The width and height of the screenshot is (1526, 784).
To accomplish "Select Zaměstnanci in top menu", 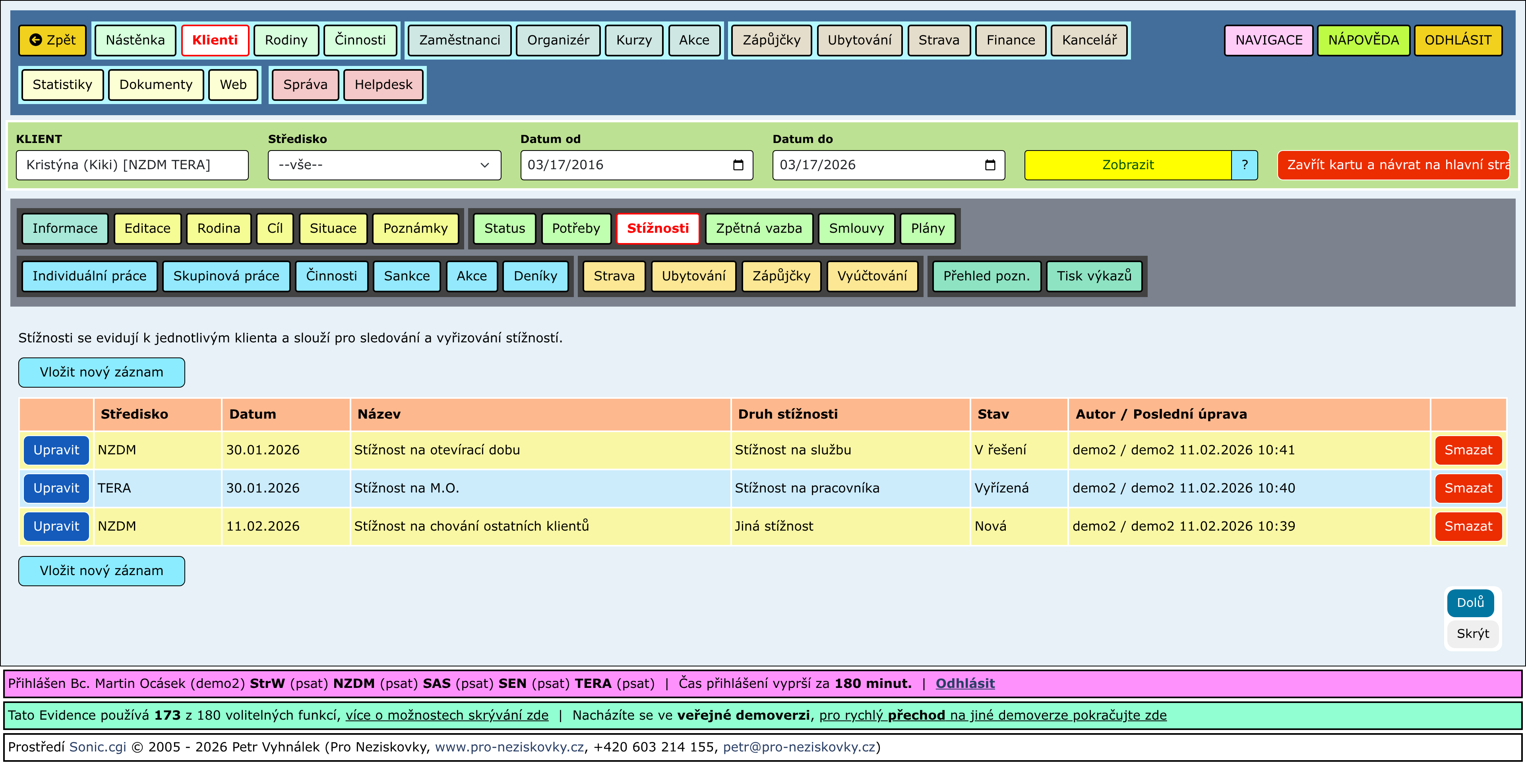I will pos(459,40).
